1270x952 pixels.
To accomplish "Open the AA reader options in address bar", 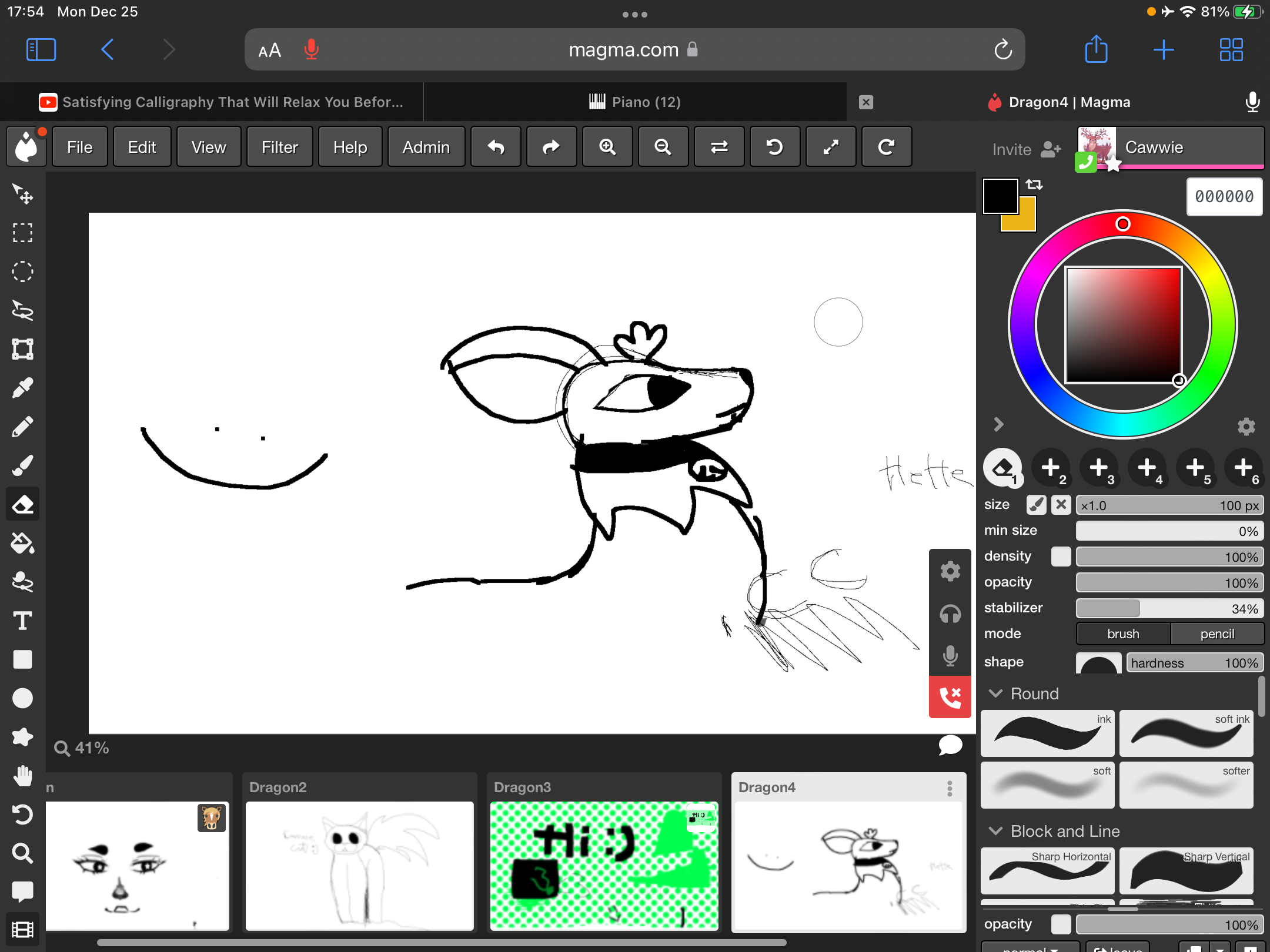I will tap(270, 51).
